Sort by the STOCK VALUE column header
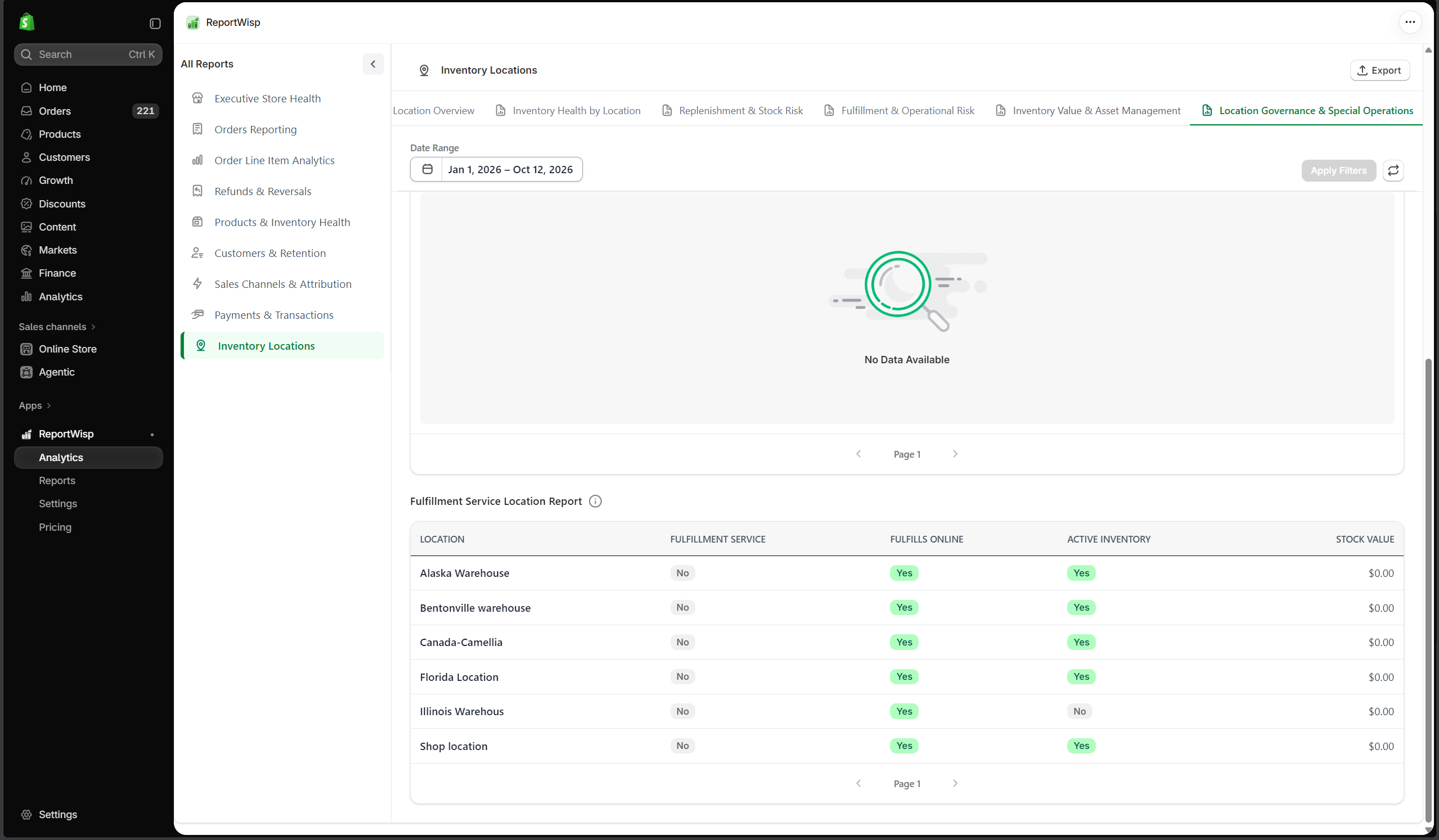Image resolution: width=1439 pixels, height=840 pixels. 1365,539
